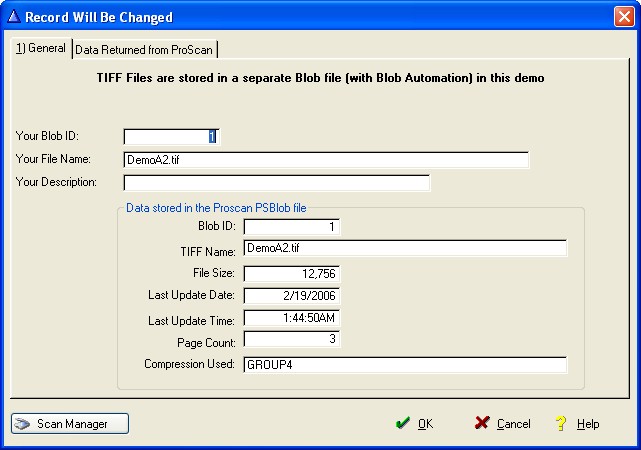Viewport: 641px width, 450px height.
Task: Click the File Size field showing 12,756
Action: pyautogui.click(x=291, y=273)
